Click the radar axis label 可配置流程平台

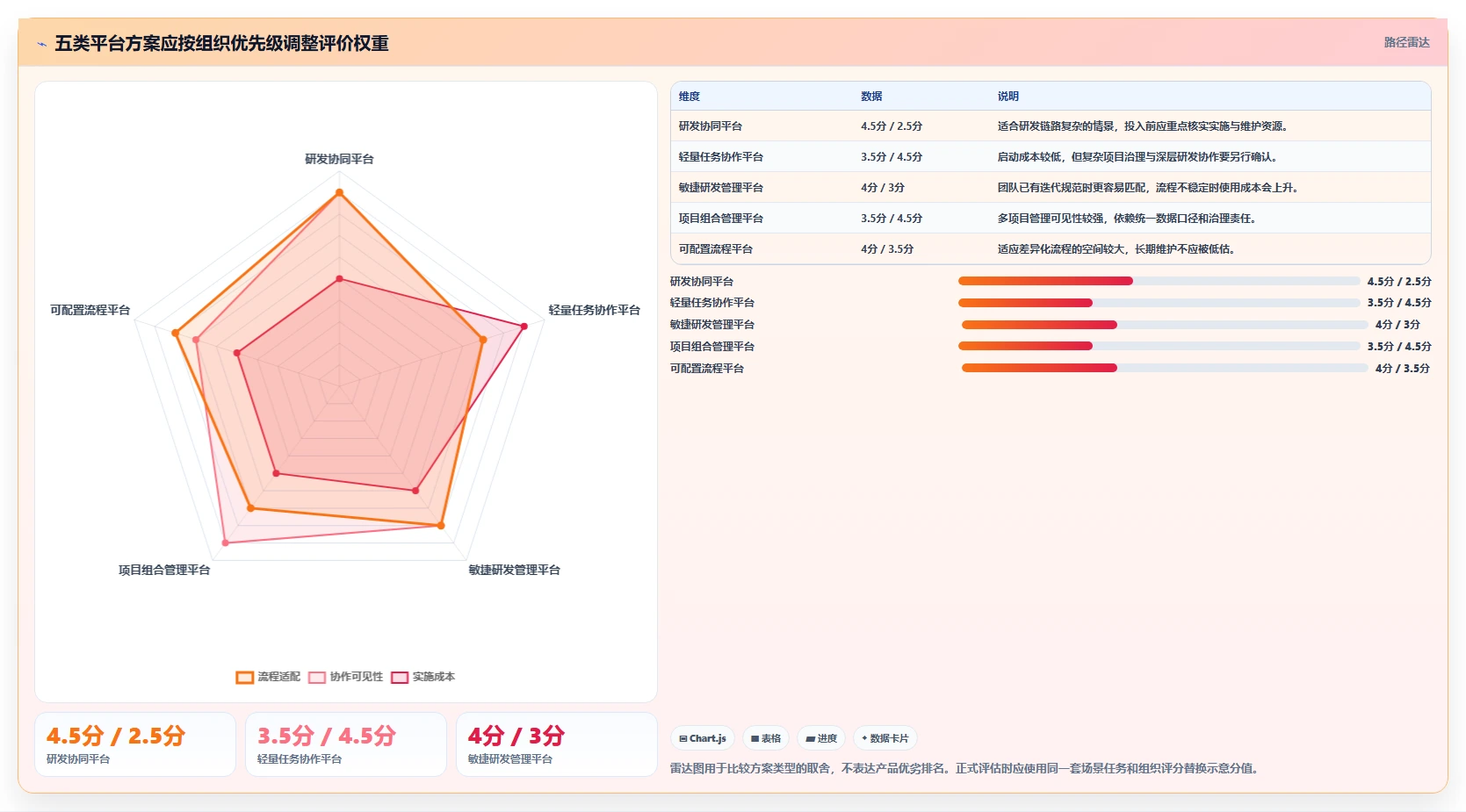tap(90, 310)
